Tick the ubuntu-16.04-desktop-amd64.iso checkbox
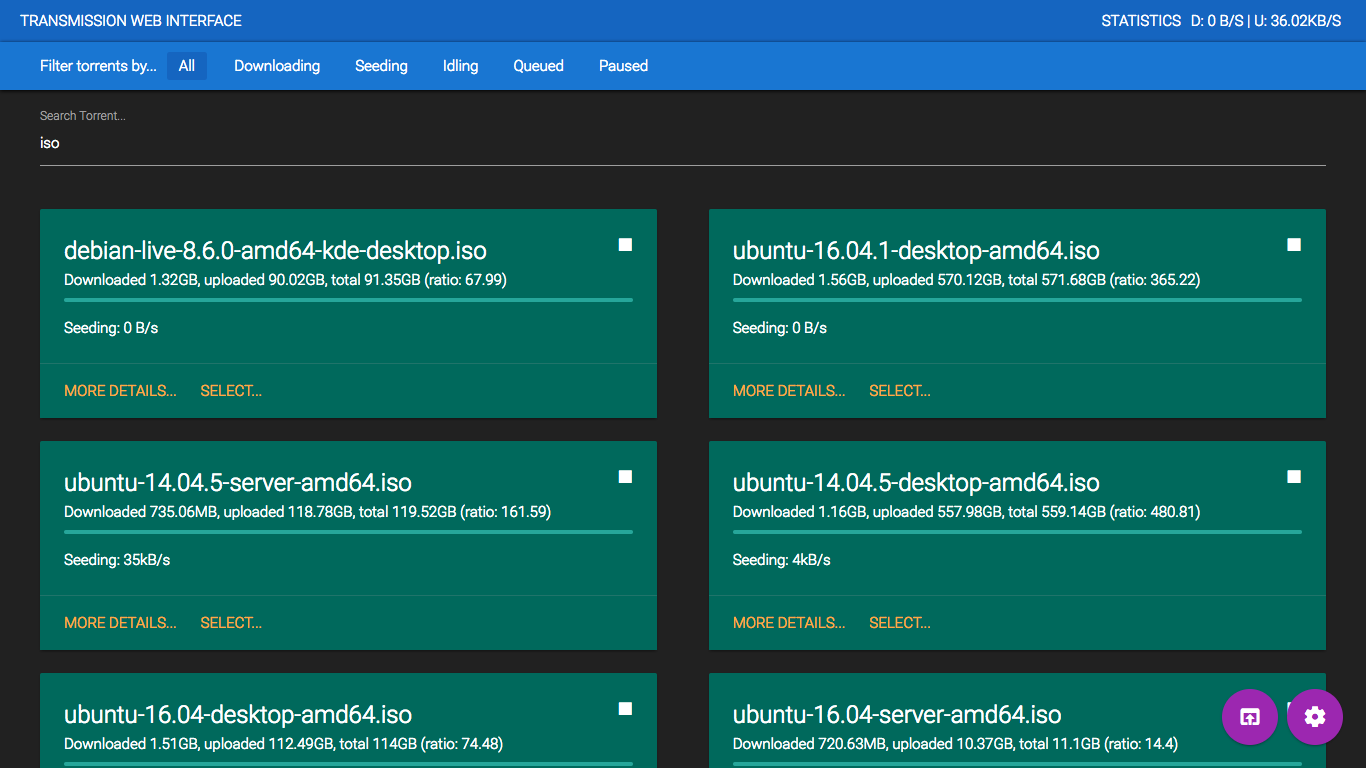This screenshot has height=768, width=1366. pos(625,709)
